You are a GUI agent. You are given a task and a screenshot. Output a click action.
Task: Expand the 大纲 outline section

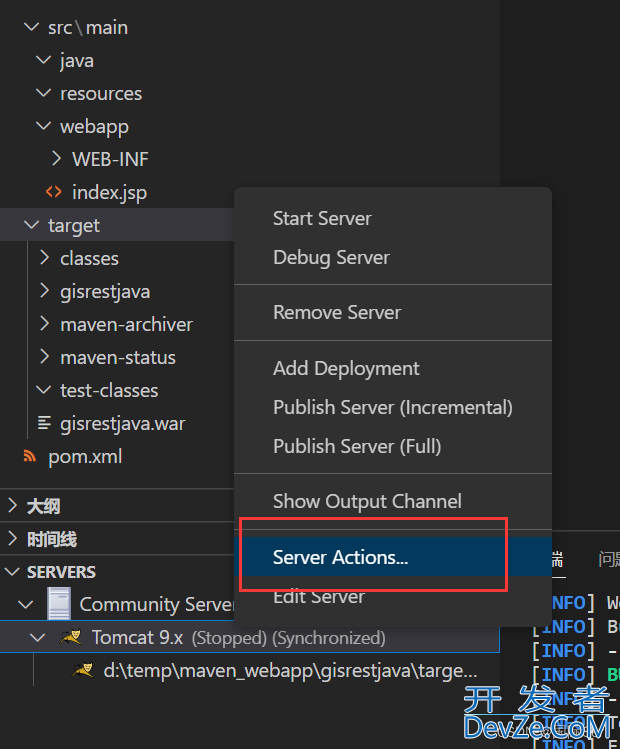(x=13, y=505)
